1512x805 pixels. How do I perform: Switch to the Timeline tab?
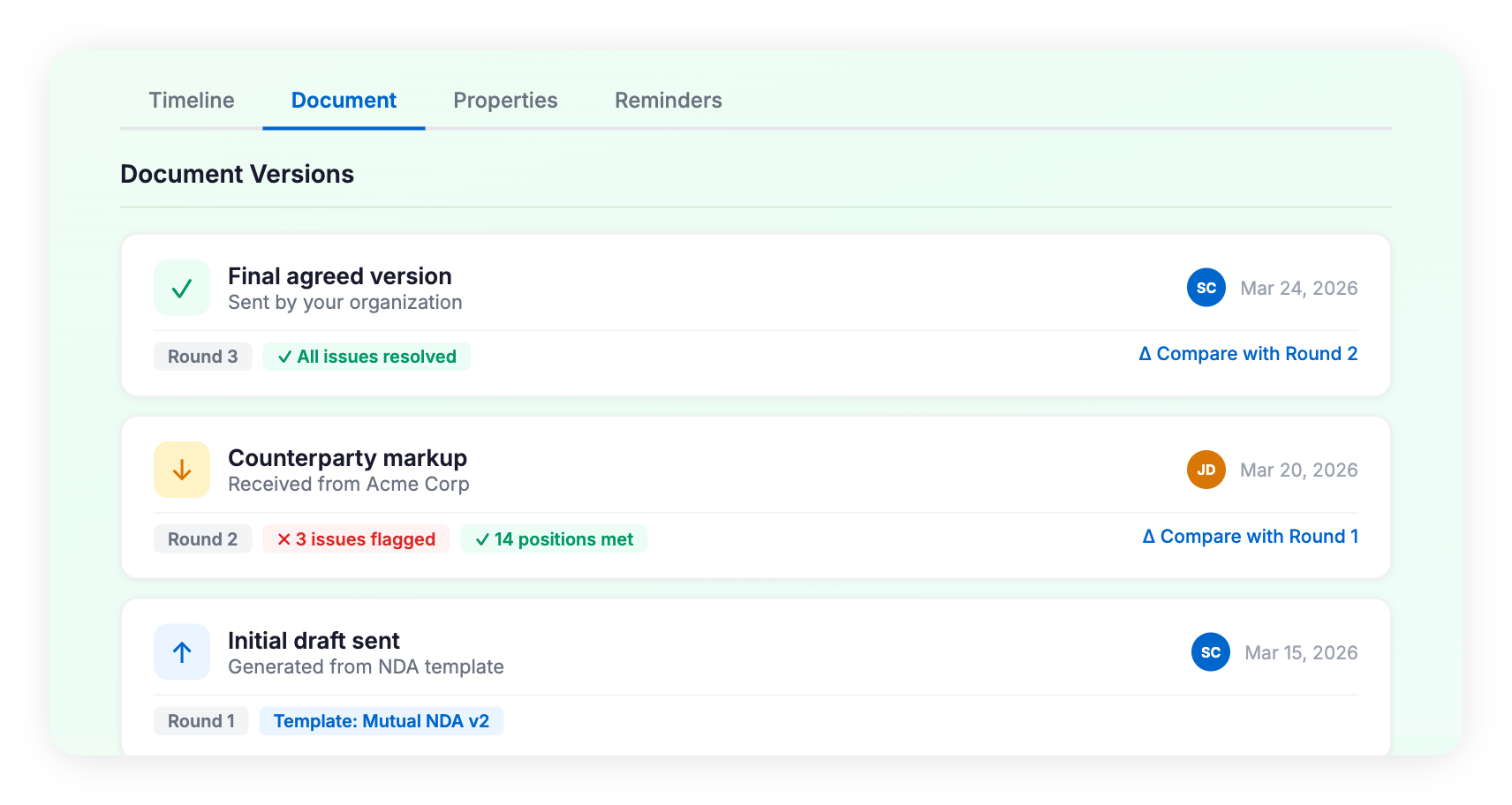point(192,101)
